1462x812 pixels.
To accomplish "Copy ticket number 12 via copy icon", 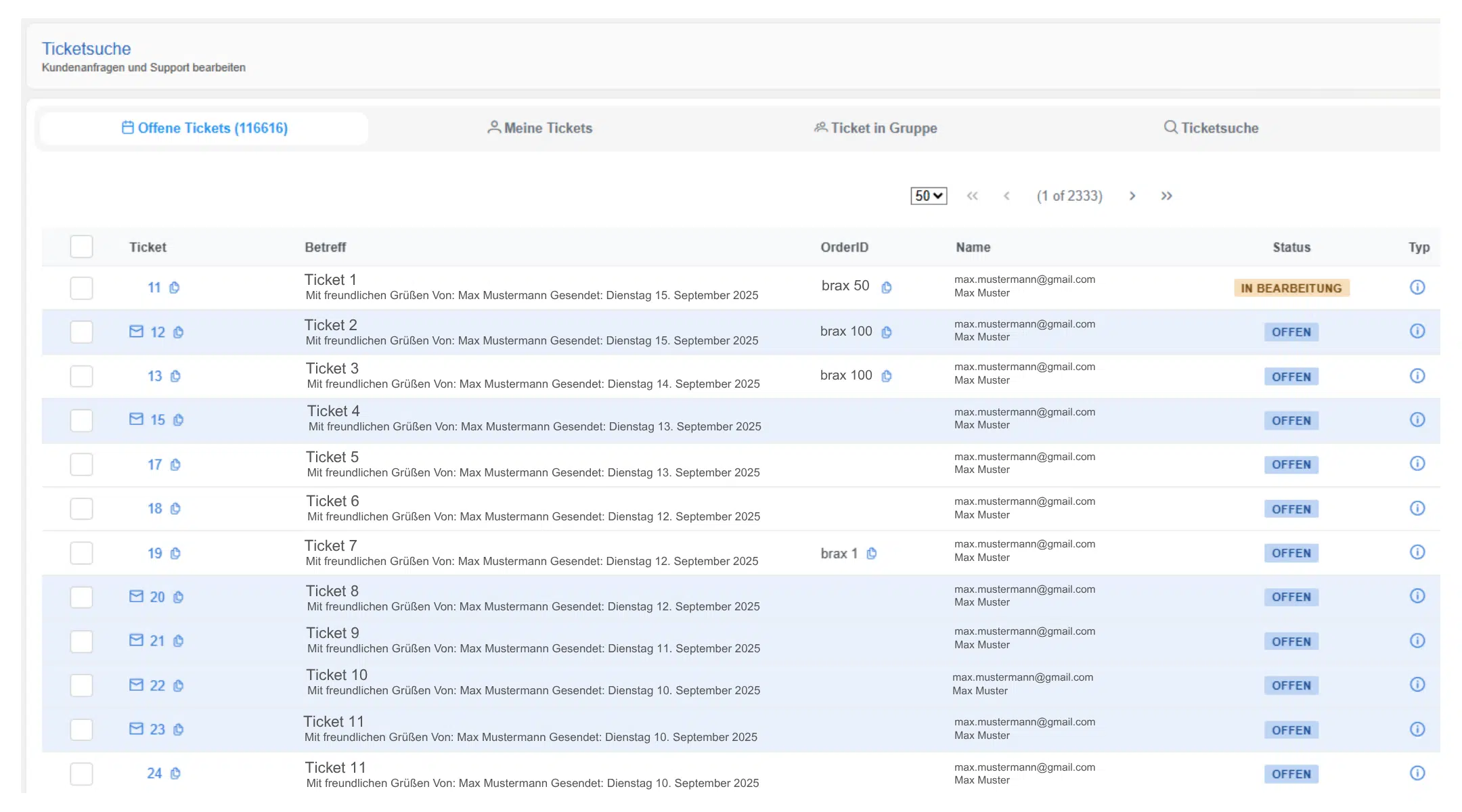I will tap(178, 332).
